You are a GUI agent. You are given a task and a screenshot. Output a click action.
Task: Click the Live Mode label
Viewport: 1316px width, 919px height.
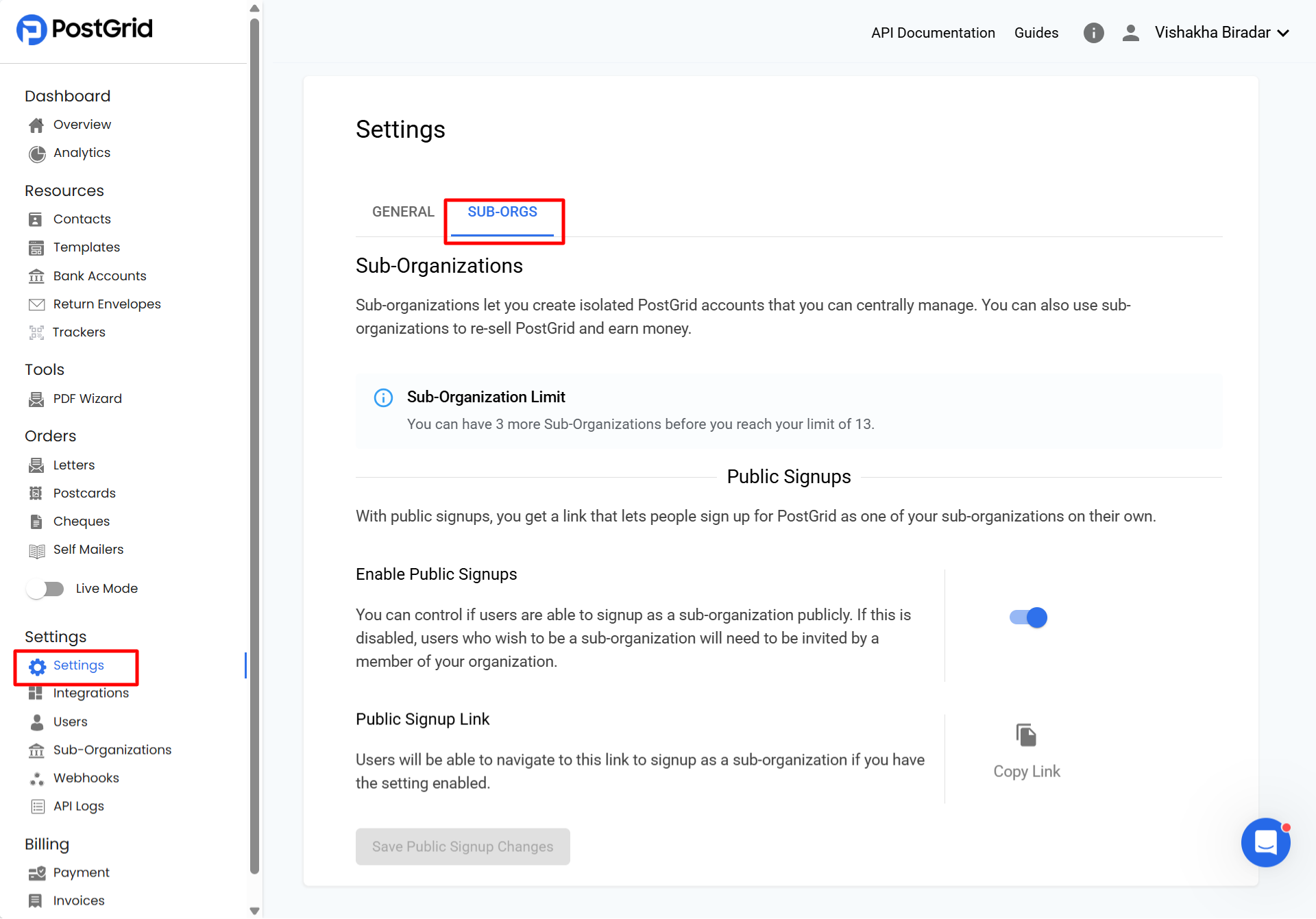[107, 589]
